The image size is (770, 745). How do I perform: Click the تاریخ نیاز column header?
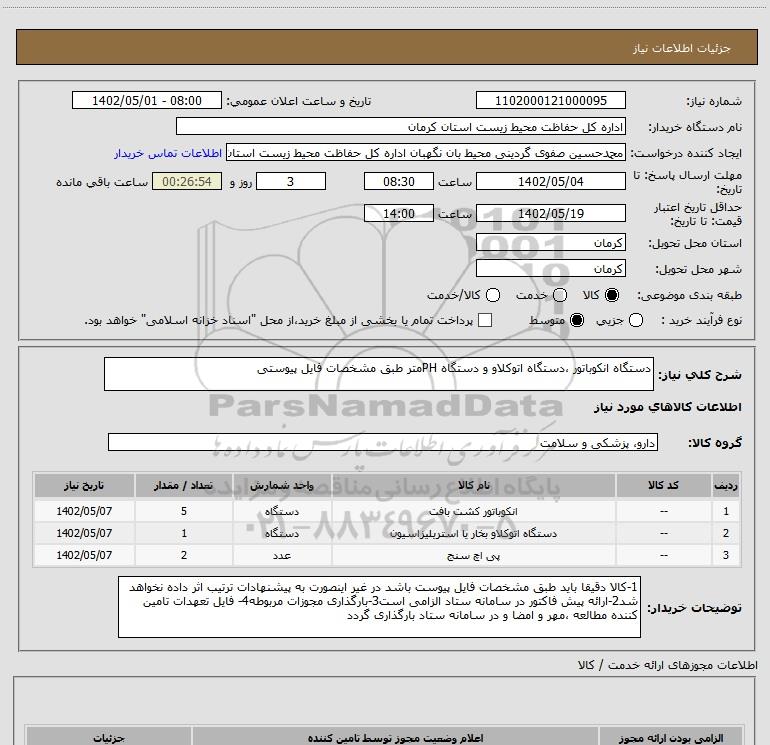point(84,485)
